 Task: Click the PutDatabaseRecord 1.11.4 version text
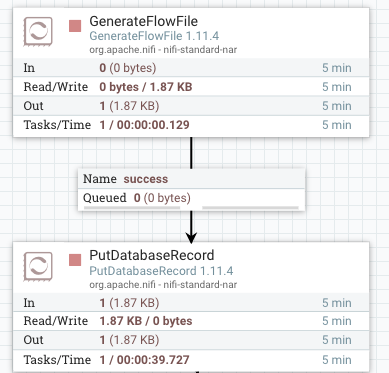click(161, 271)
